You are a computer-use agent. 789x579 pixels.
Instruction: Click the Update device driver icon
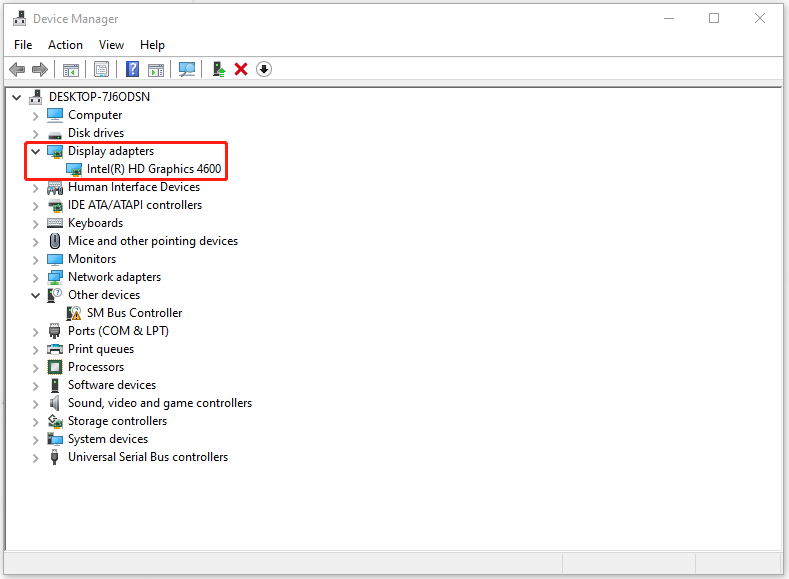pos(218,69)
